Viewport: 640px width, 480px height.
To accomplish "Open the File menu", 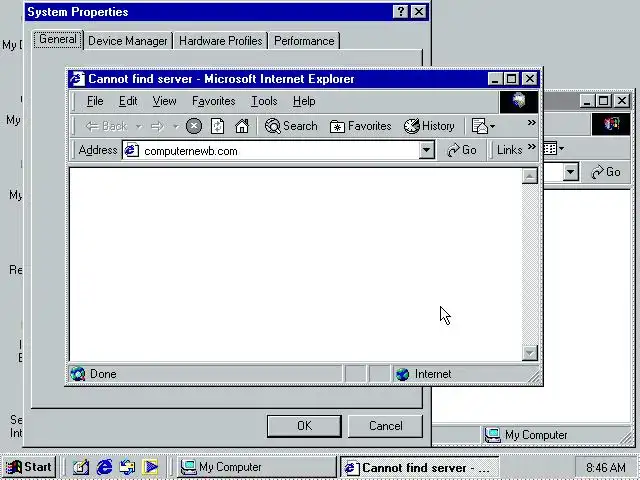I will coord(95,101).
